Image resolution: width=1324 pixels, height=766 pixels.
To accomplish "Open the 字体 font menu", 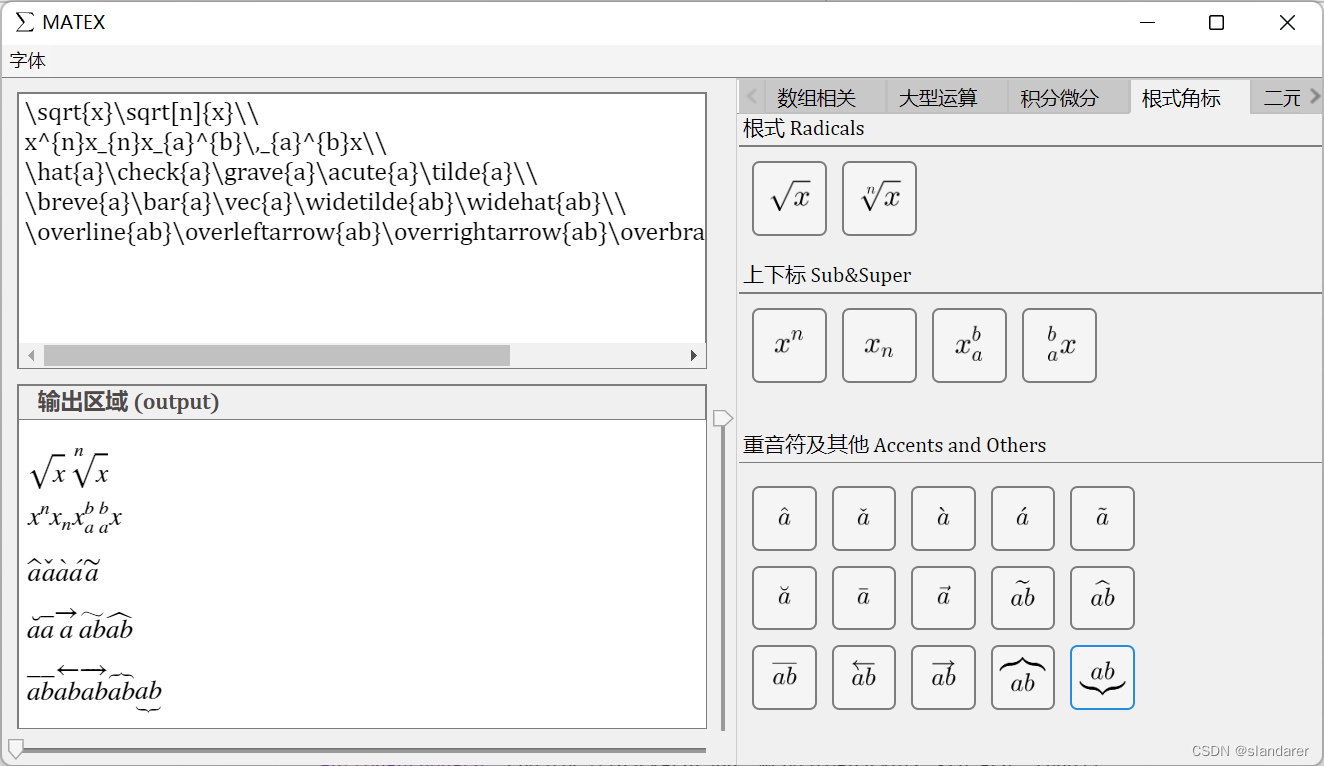I will coord(28,61).
